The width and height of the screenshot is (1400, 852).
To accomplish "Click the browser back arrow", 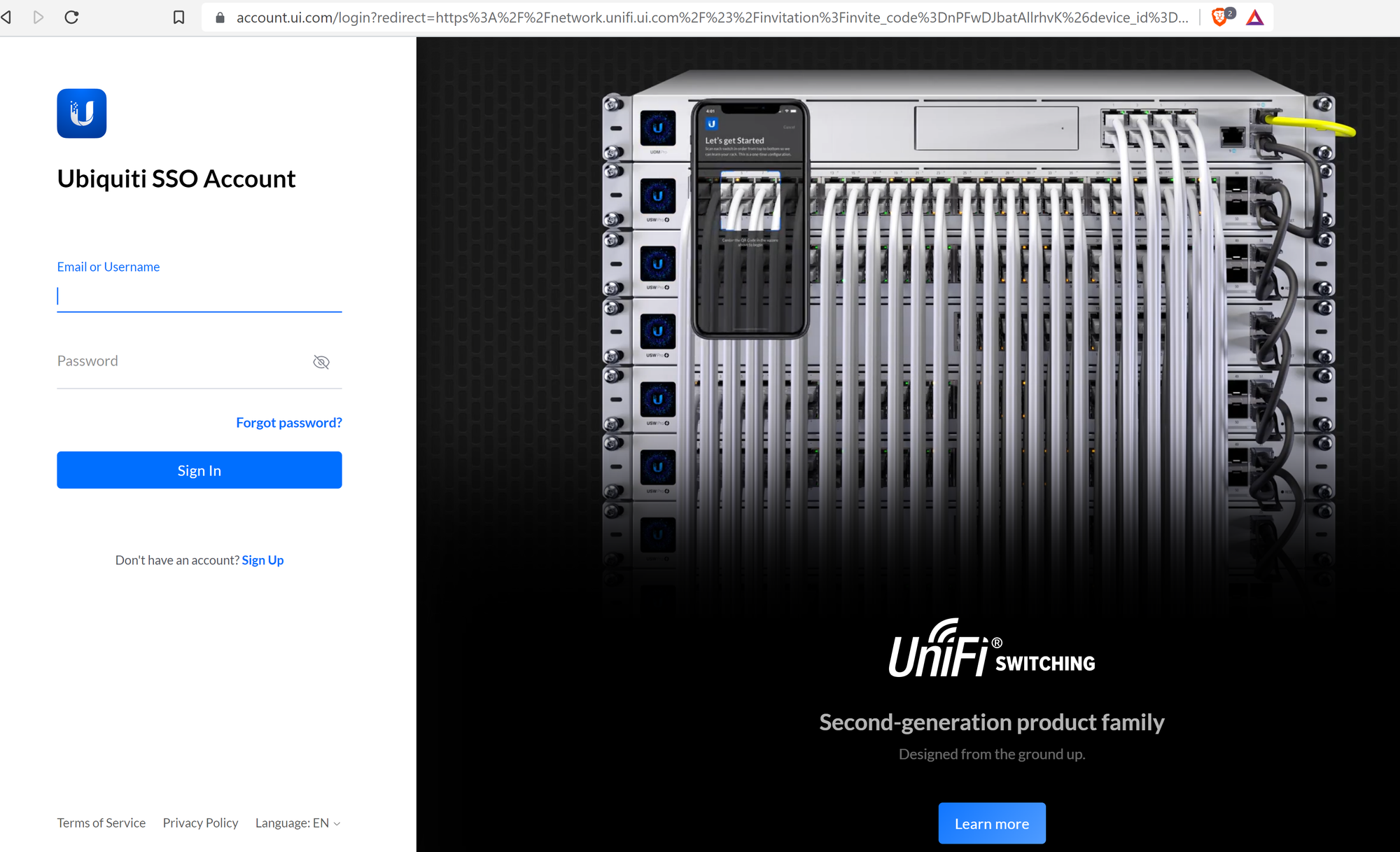I will point(6,17).
